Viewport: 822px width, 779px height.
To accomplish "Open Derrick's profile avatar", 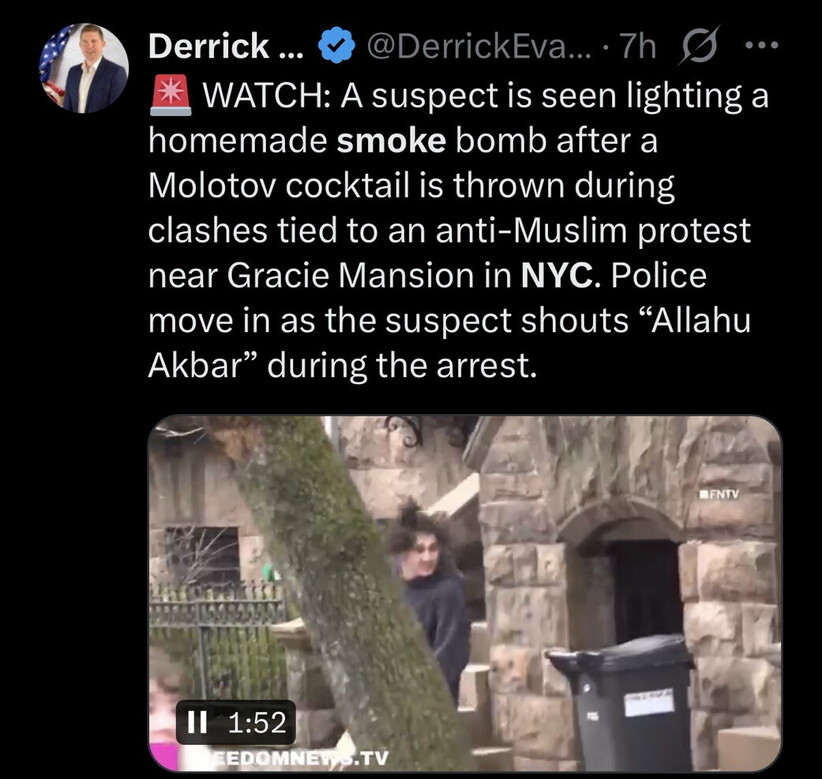I will [84, 68].
